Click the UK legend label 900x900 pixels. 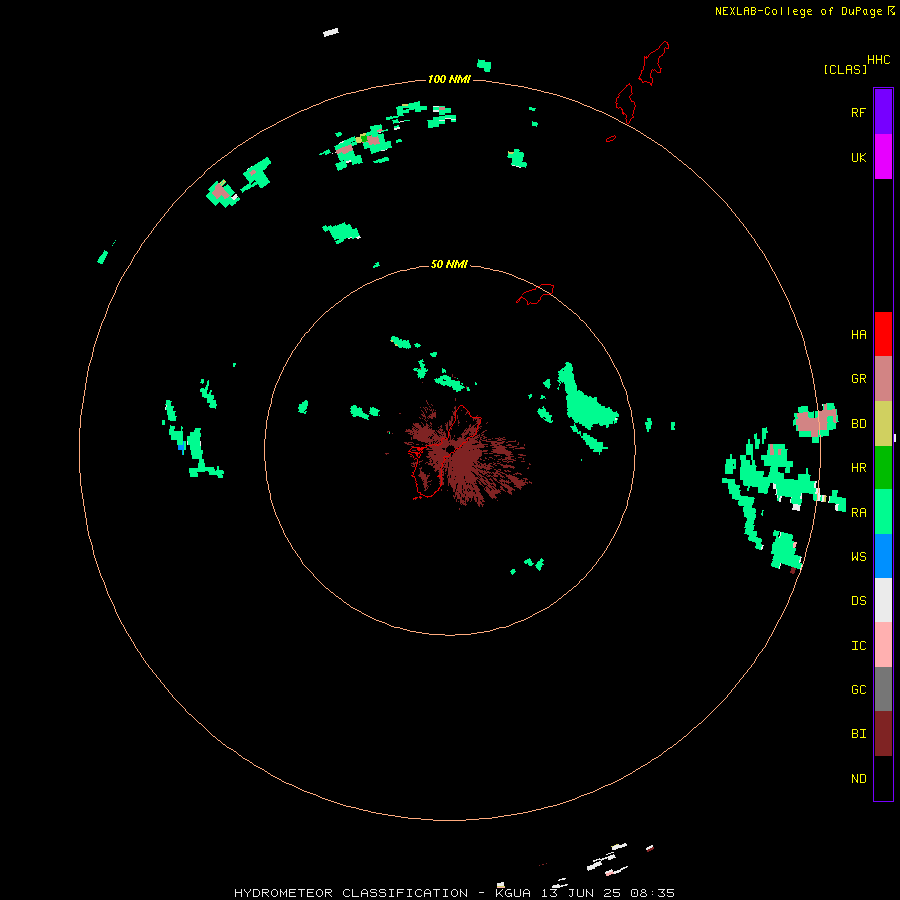(859, 157)
